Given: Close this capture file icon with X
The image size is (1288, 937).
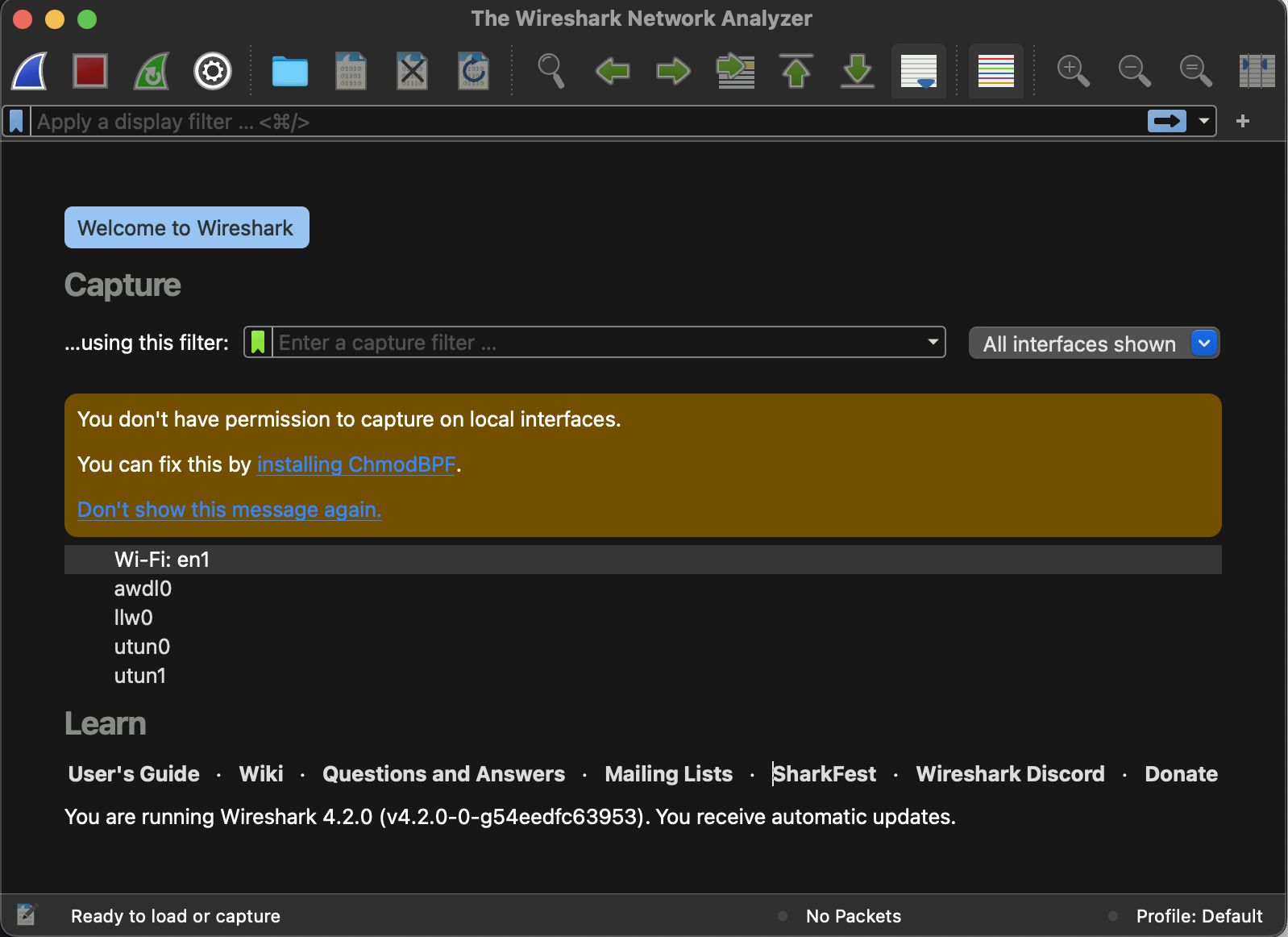Looking at the screenshot, I should (x=413, y=71).
